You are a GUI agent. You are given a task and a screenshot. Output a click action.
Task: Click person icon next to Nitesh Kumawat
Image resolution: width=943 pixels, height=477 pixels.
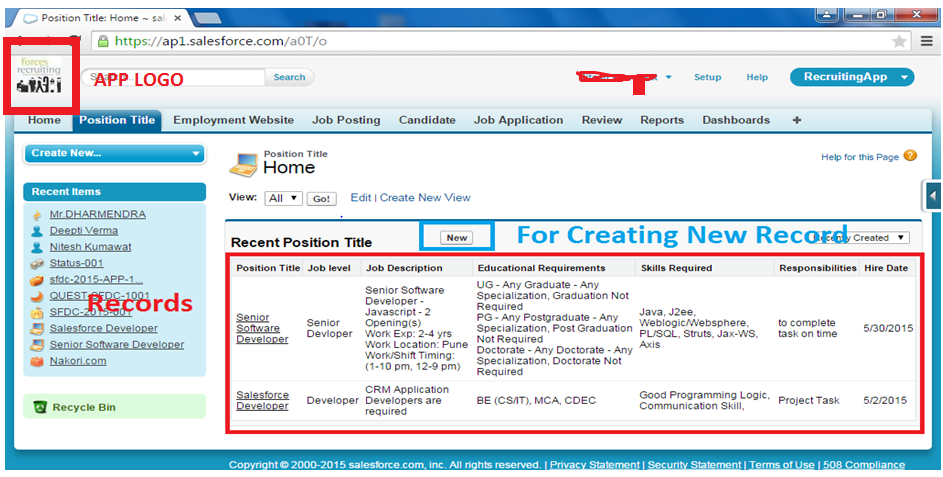[37, 247]
